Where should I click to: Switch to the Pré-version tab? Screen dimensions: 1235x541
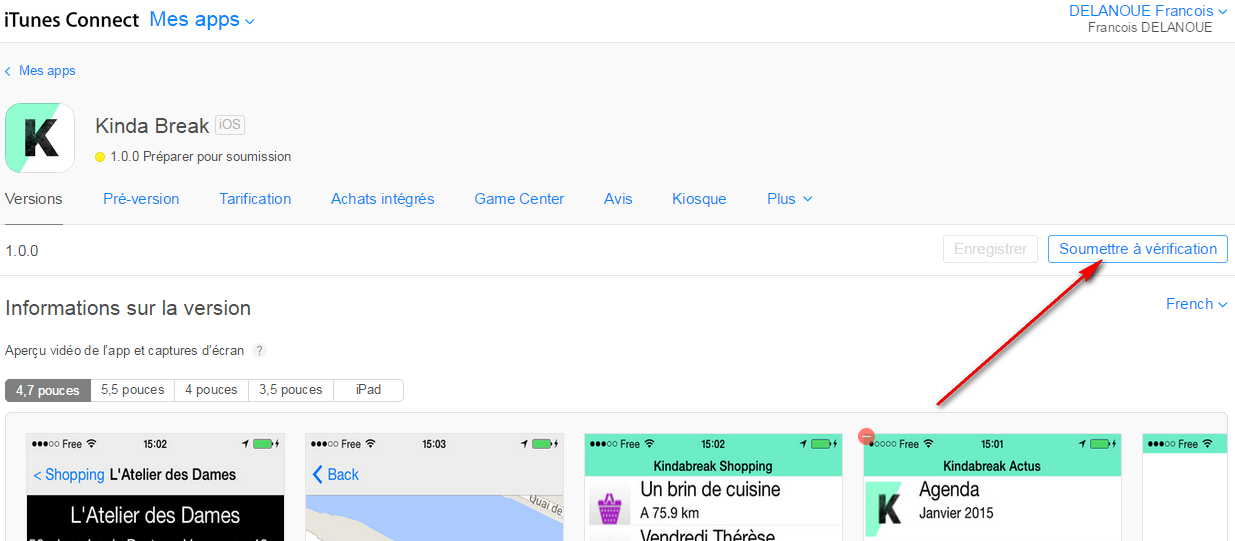coord(141,199)
